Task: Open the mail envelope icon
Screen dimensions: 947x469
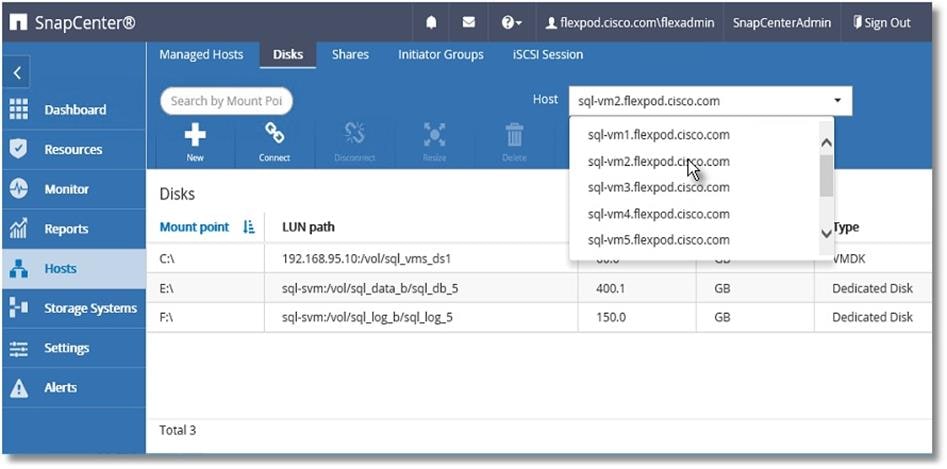Action: (469, 23)
